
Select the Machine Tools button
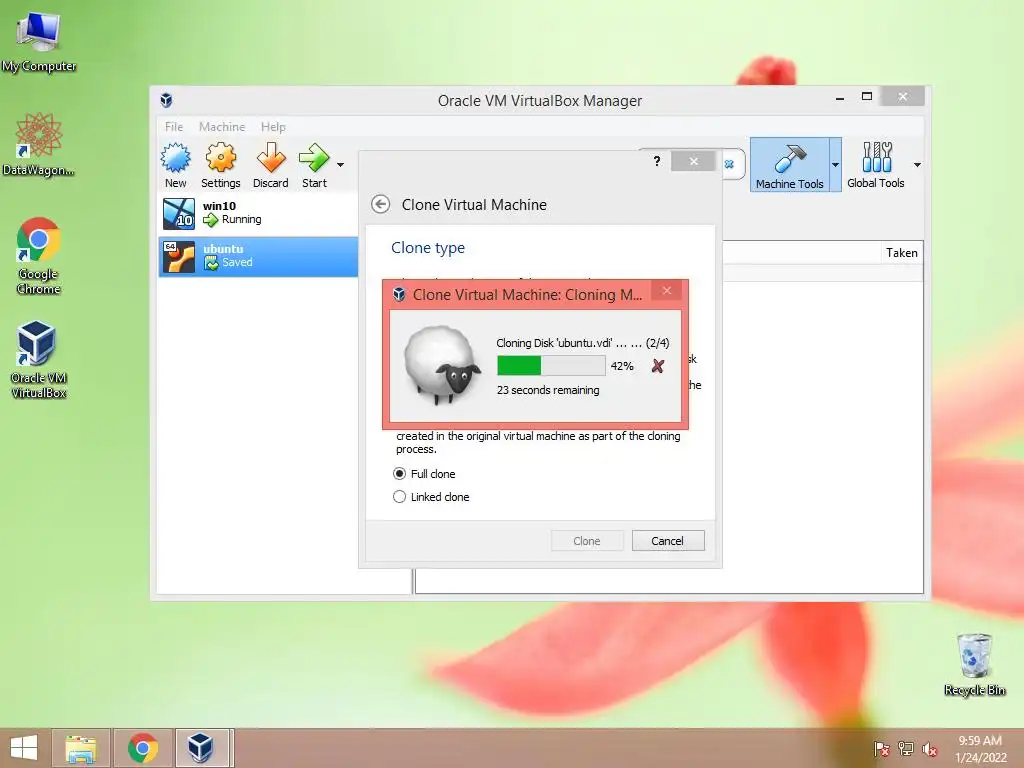pyautogui.click(x=790, y=165)
